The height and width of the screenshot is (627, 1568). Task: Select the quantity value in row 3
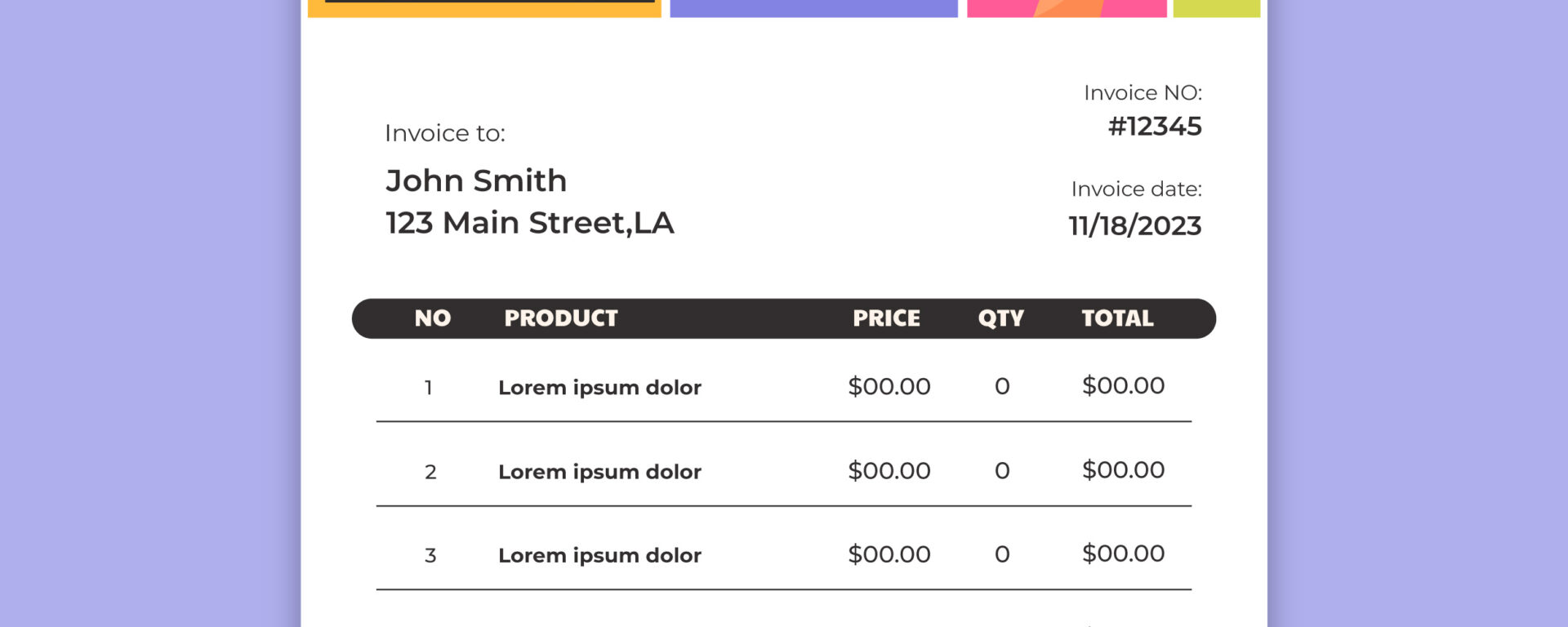(1002, 555)
